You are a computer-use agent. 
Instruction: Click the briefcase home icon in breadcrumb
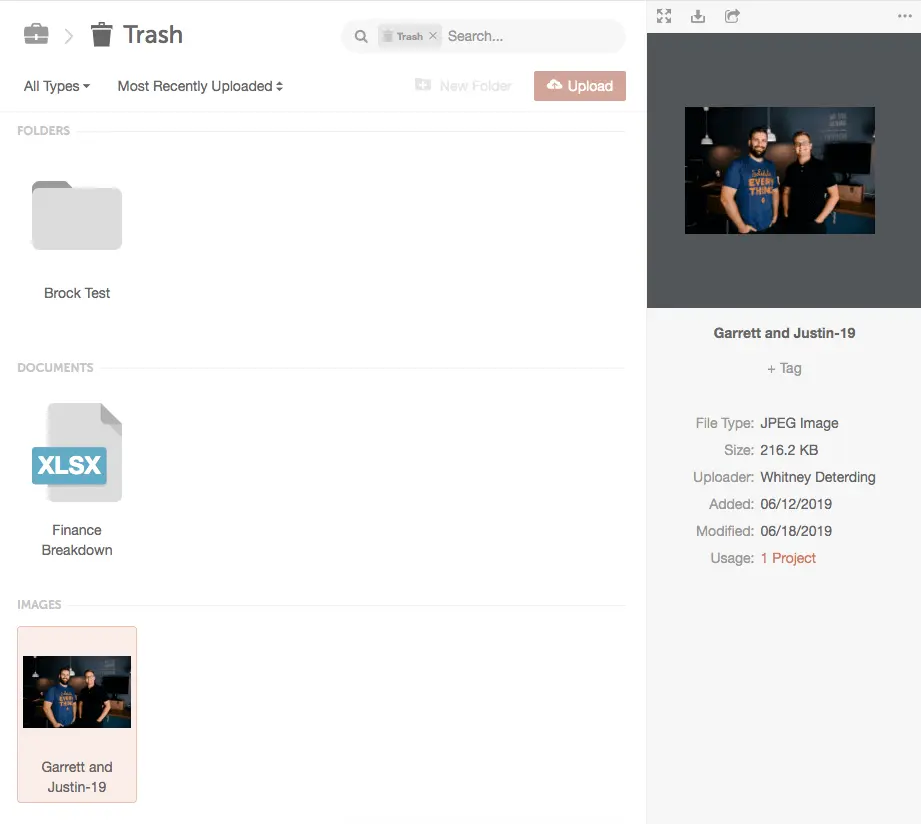pyautogui.click(x=36, y=35)
